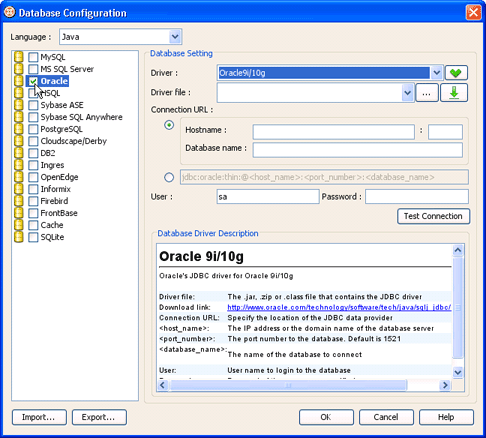The height and width of the screenshot is (438, 486).
Task: Click the green heart default driver button
Action: pos(456,73)
